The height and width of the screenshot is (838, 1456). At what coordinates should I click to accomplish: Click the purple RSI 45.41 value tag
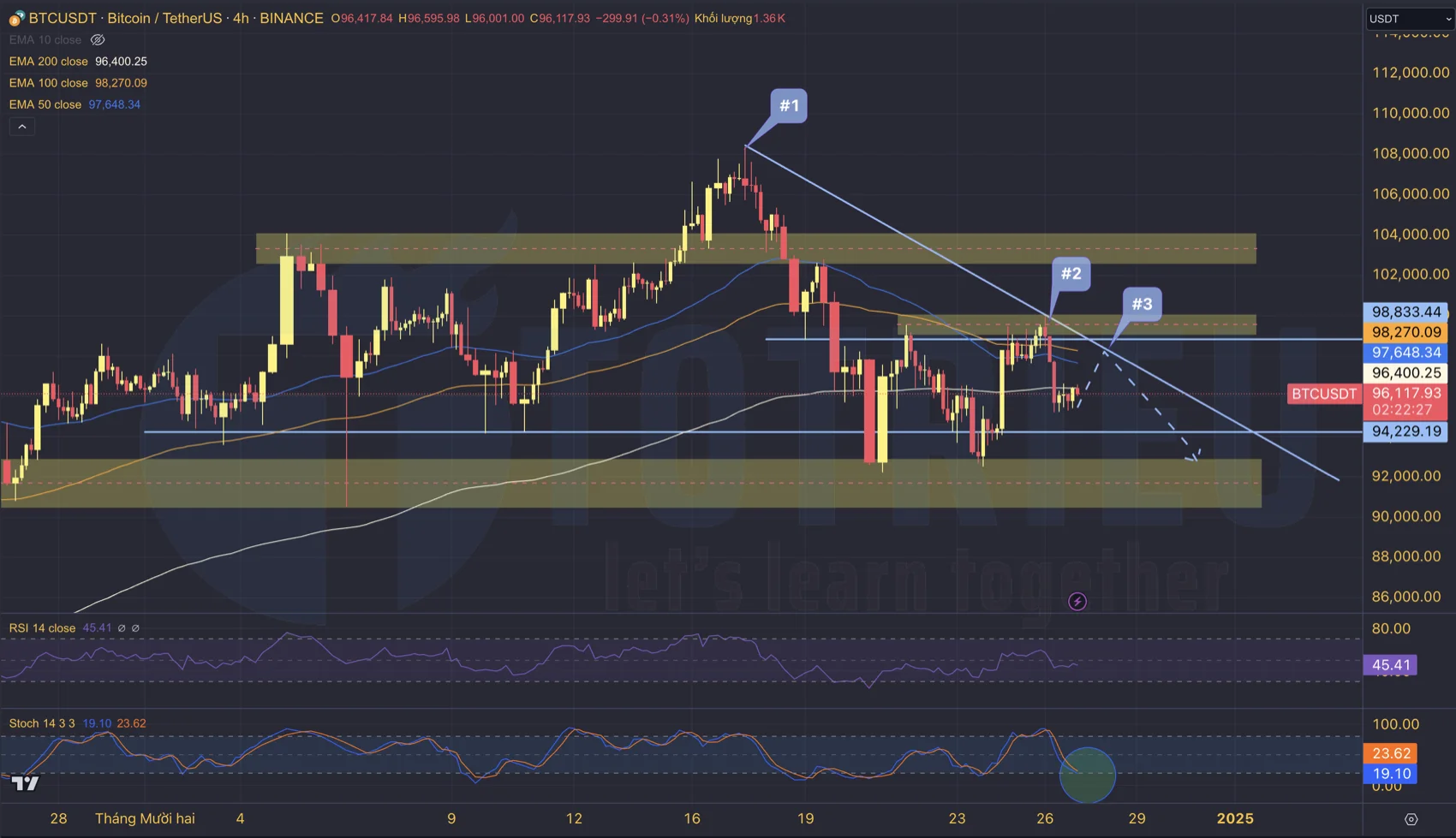tap(1390, 665)
